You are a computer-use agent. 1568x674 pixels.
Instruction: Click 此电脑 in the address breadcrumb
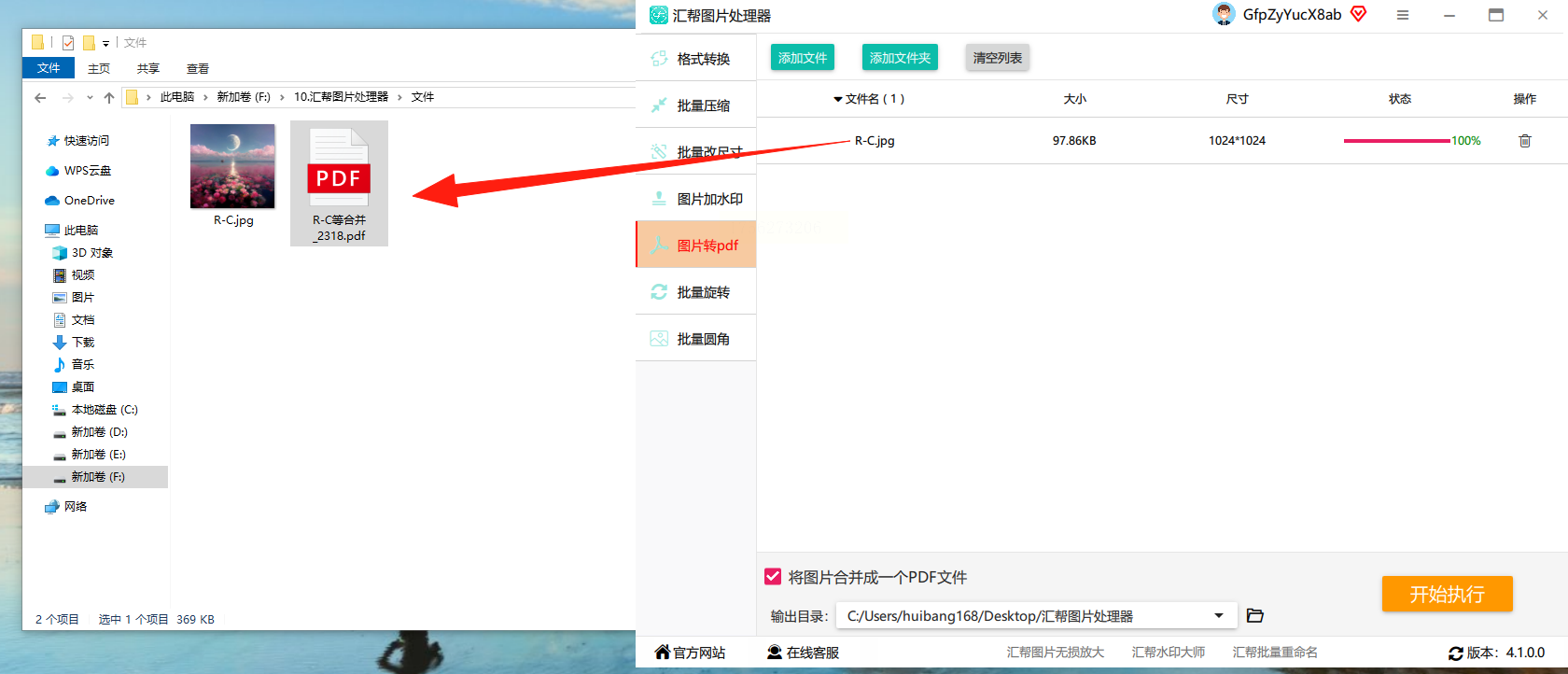pos(177,97)
